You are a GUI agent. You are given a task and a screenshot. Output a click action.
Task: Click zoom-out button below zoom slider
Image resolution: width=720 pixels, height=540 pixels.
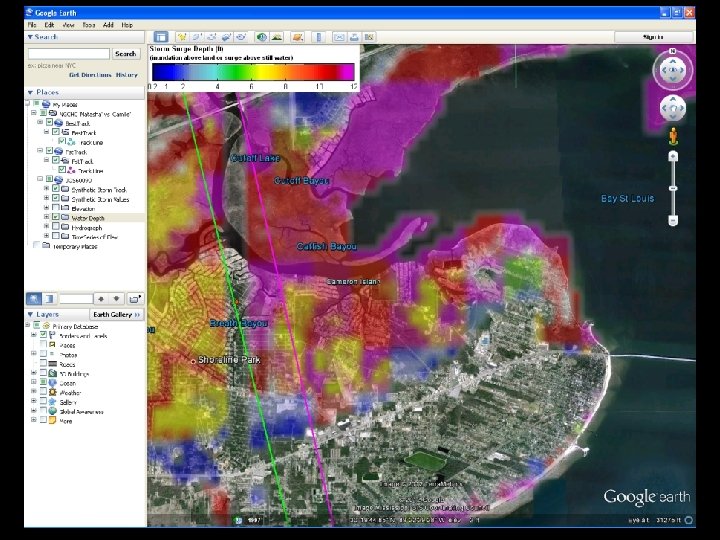click(x=673, y=221)
